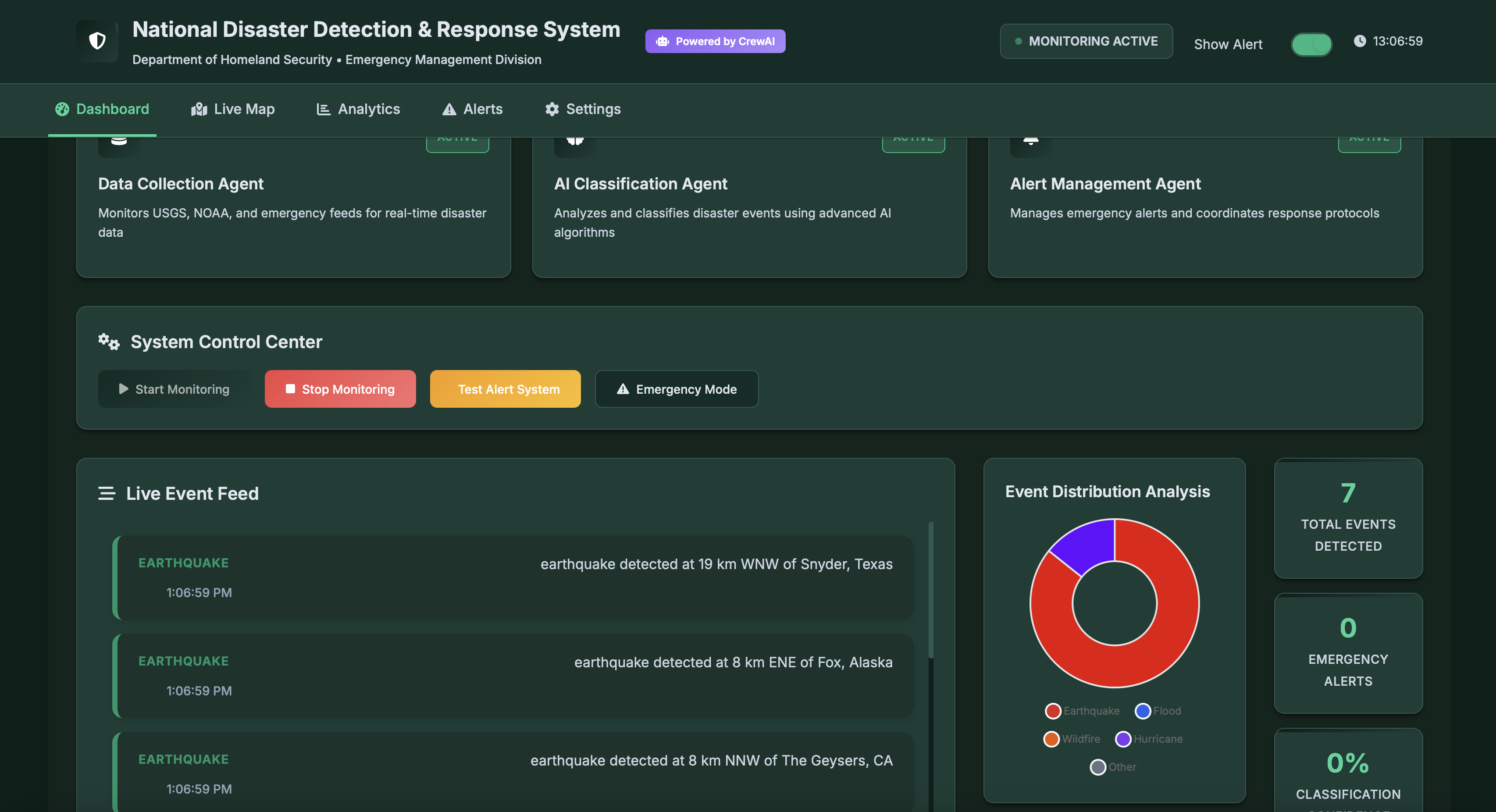This screenshot has width=1496, height=812.
Task: Click the gears icon beside System Control Center
Action: tap(109, 342)
